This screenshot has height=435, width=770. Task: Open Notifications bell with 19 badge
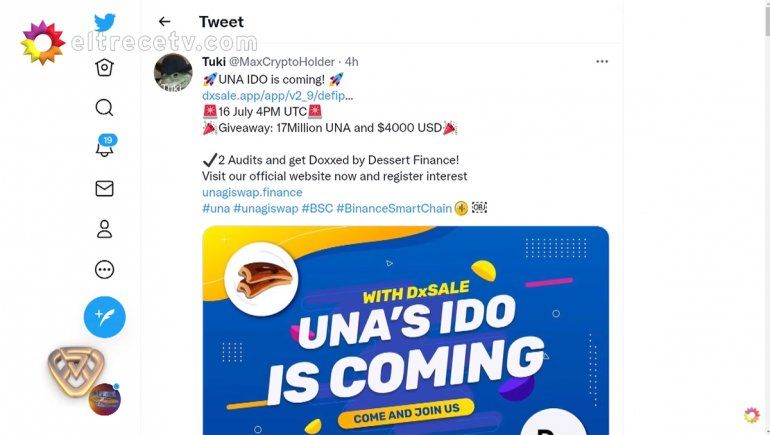pyautogui.click(x=104, y=148)
